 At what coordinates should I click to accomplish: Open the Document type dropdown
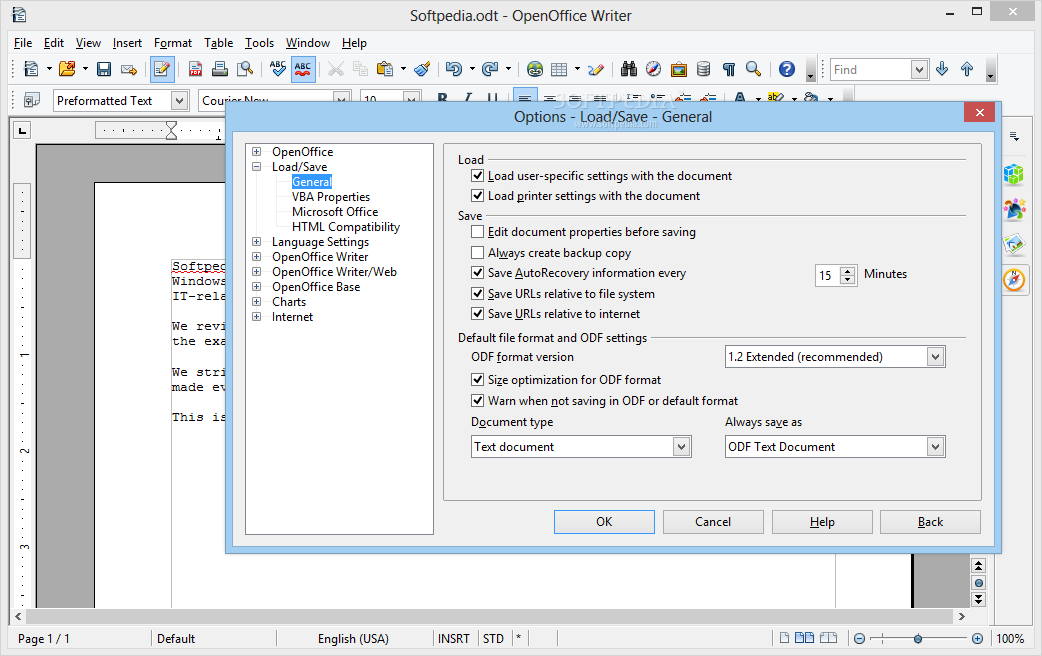pyautogui.click(x=681, y=447)
